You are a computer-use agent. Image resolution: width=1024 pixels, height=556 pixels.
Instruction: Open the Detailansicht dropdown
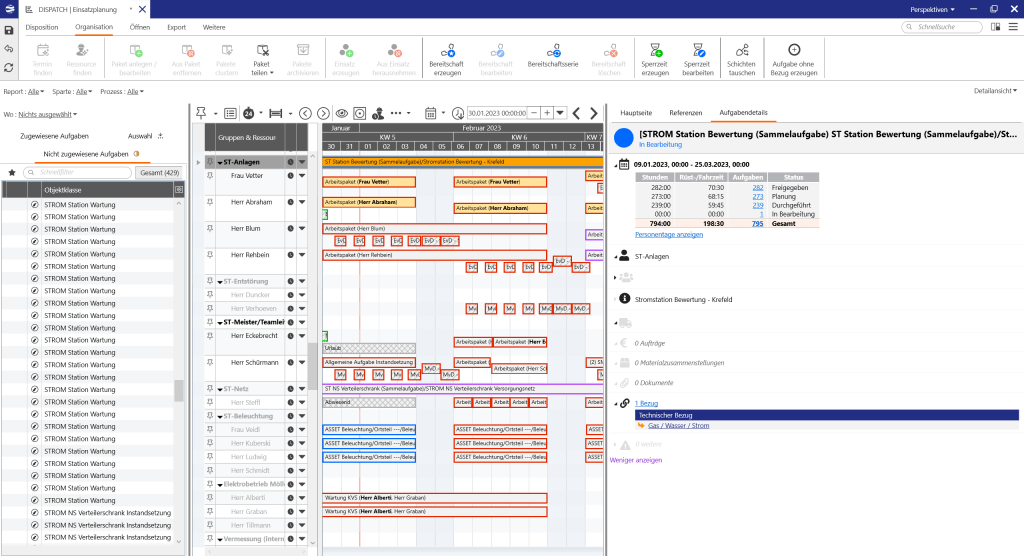click(994, 91)
